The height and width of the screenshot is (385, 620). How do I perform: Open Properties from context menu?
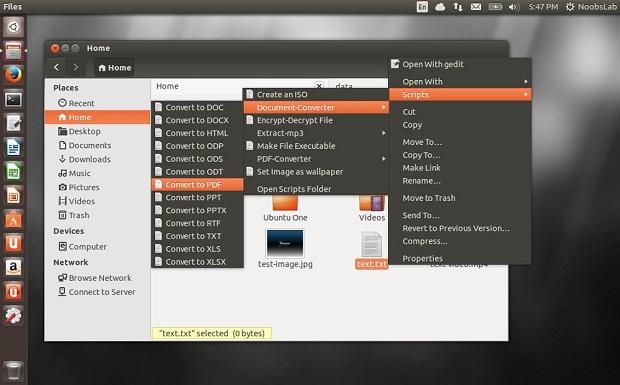click(x=460, y=259)
